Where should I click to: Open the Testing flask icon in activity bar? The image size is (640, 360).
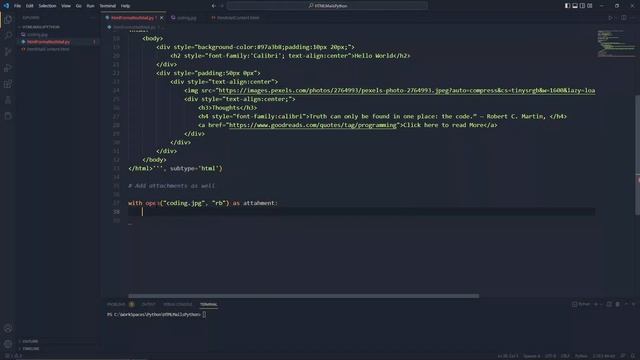click(x=8, y=100)
